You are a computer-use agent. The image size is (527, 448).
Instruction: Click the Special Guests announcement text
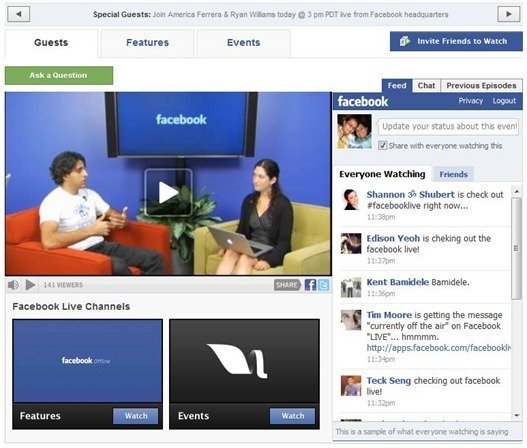[271, 14]
